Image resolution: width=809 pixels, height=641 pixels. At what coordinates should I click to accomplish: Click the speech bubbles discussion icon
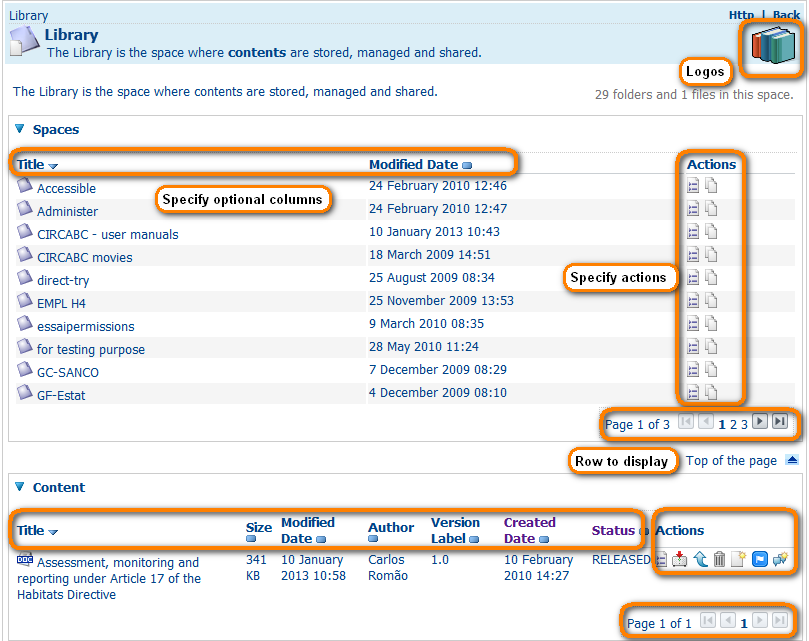780,560
